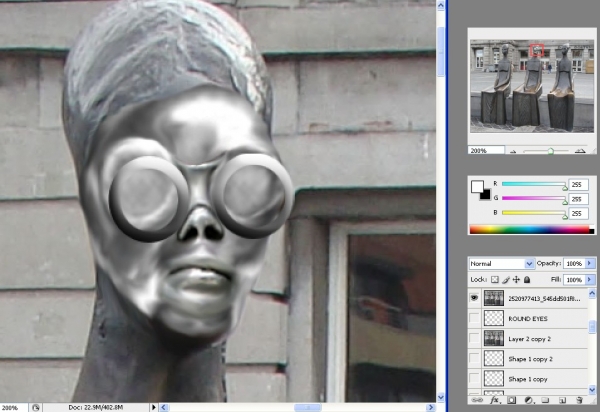Open the layer style fx menu

click(x=494, y=401)
